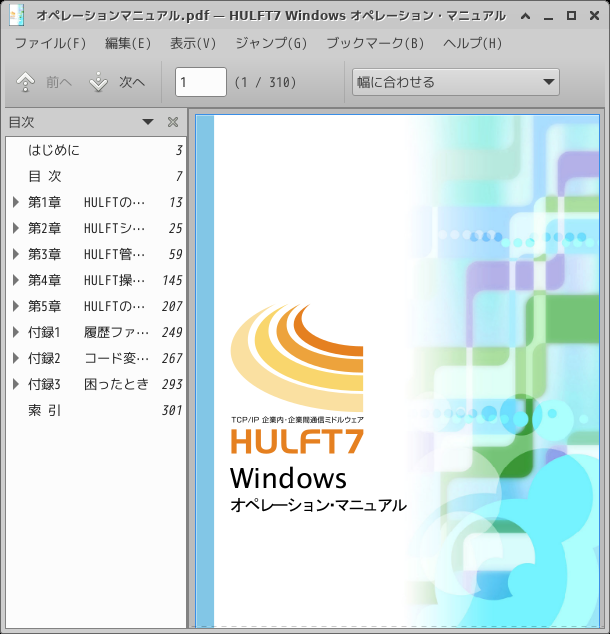Click the 前へ button label
The image size is (610, 634).
click(59, 82)
